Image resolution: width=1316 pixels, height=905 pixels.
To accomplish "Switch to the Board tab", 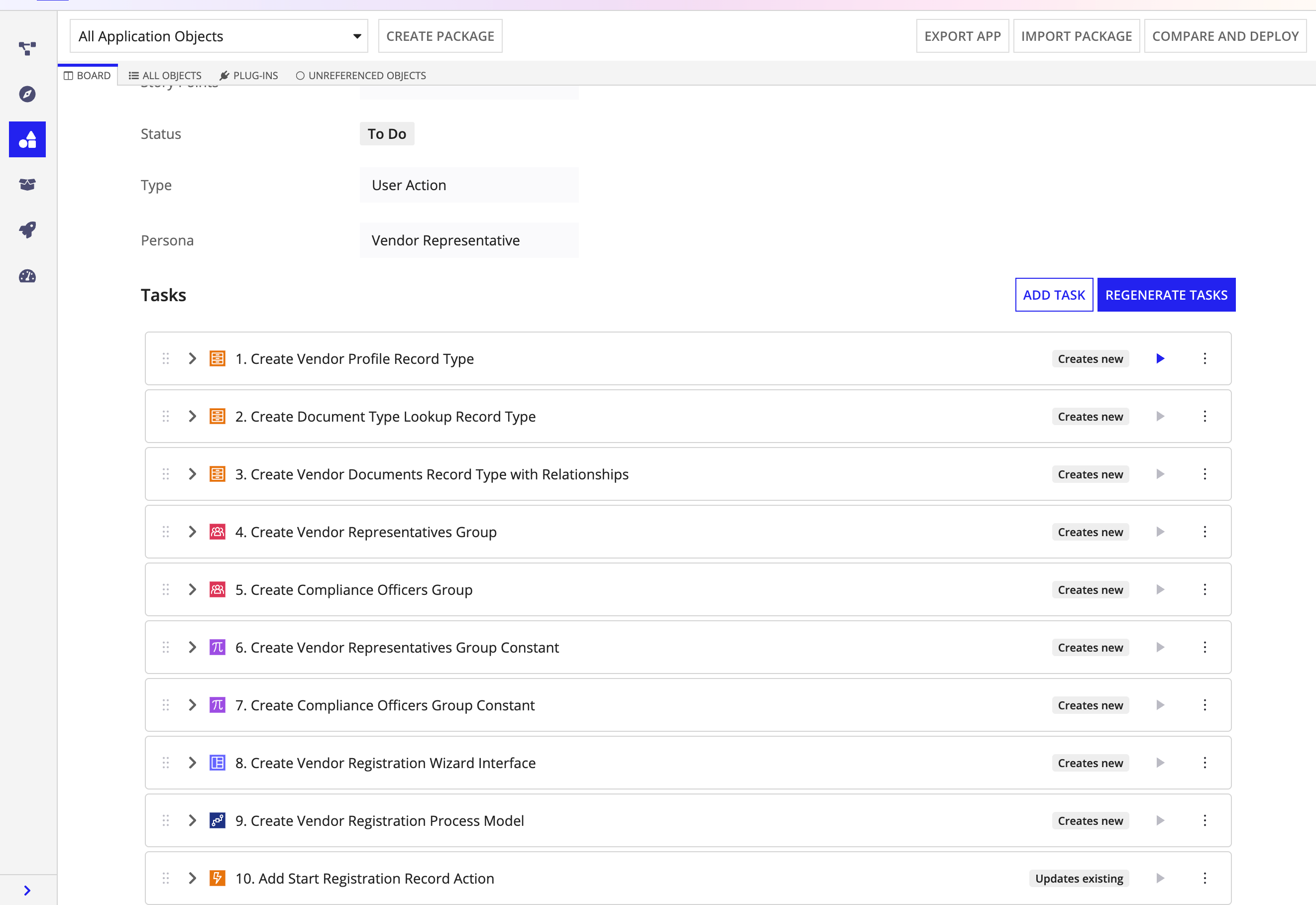I will click(x=87, y=76).
